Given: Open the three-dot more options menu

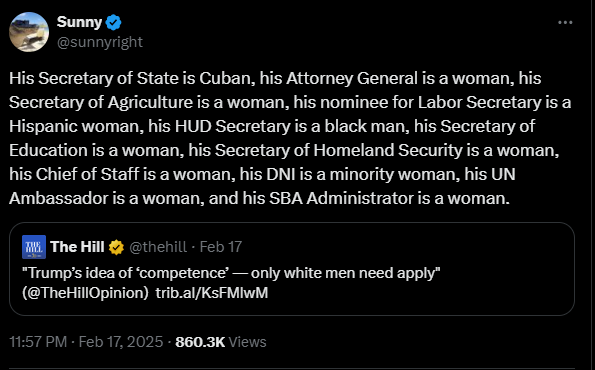Looking at the screenshot, I should (565, 22).
